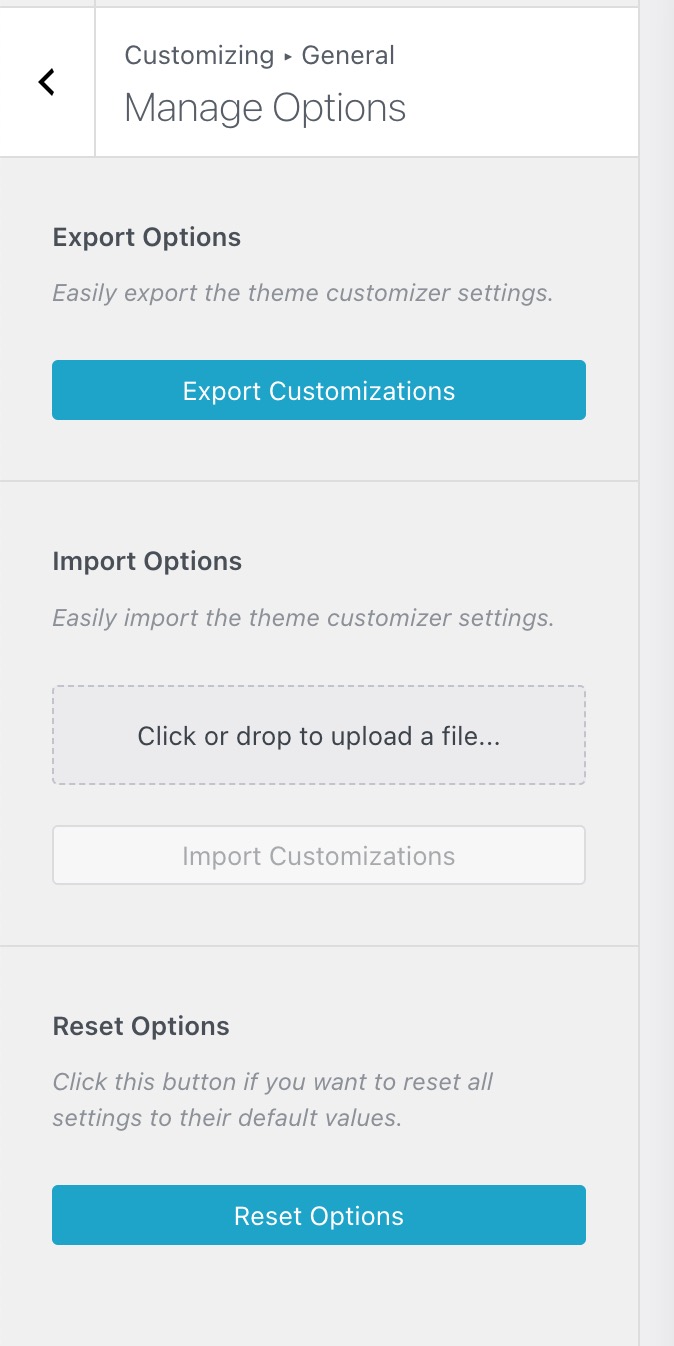This screenshot has width=674, height=1346.
Task: Open the file upload drop area
Action: pos(319,736)
